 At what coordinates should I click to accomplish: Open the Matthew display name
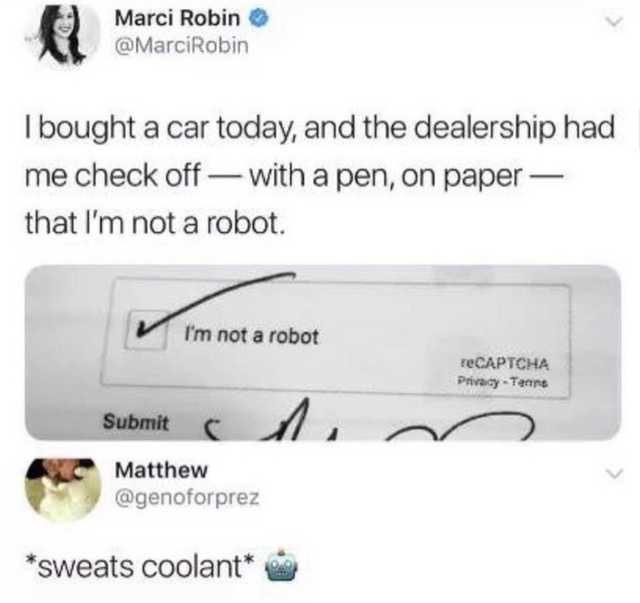click(x=161, y=470)
